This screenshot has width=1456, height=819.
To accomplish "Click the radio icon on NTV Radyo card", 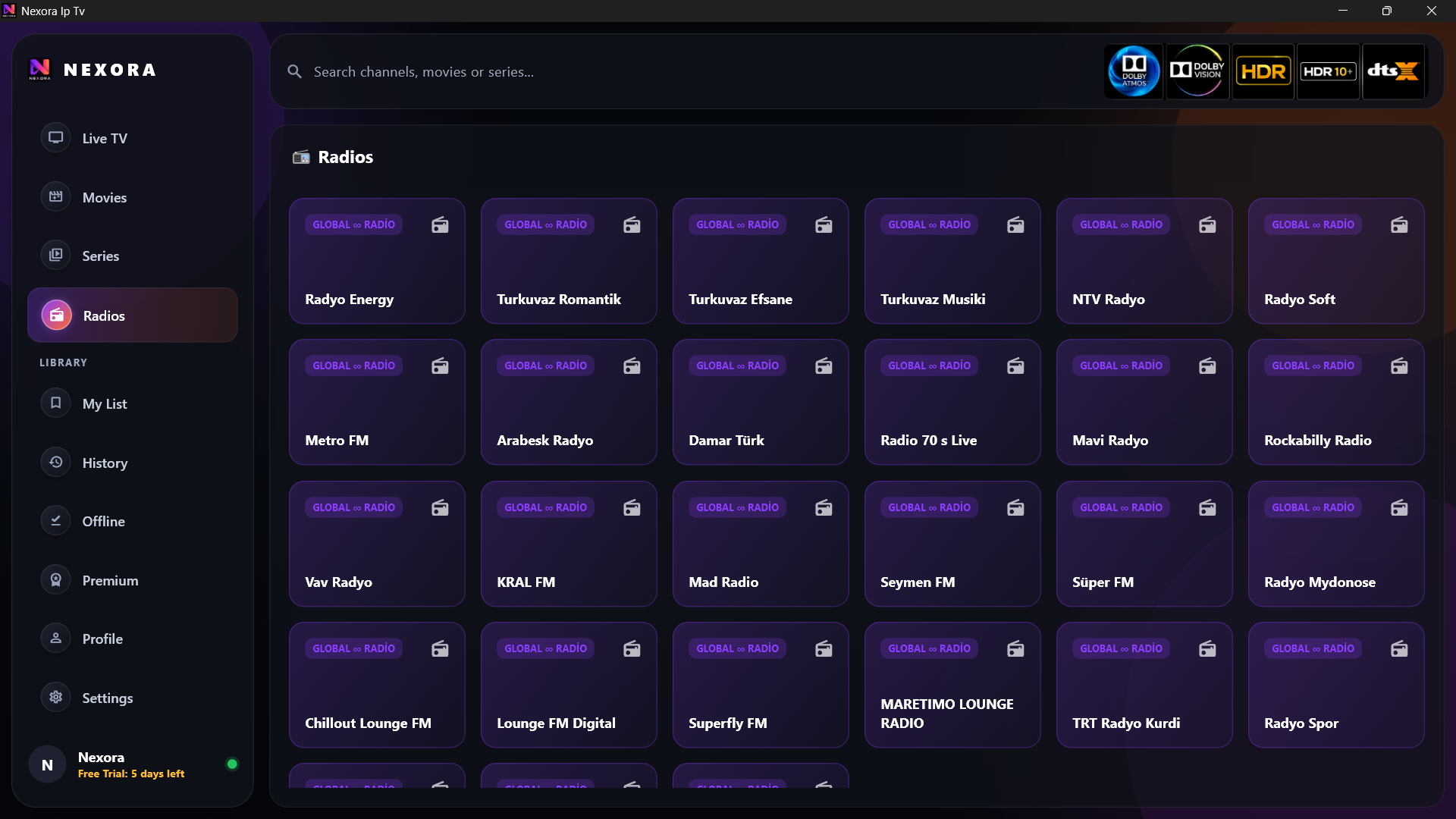I will pos(1207,224).
